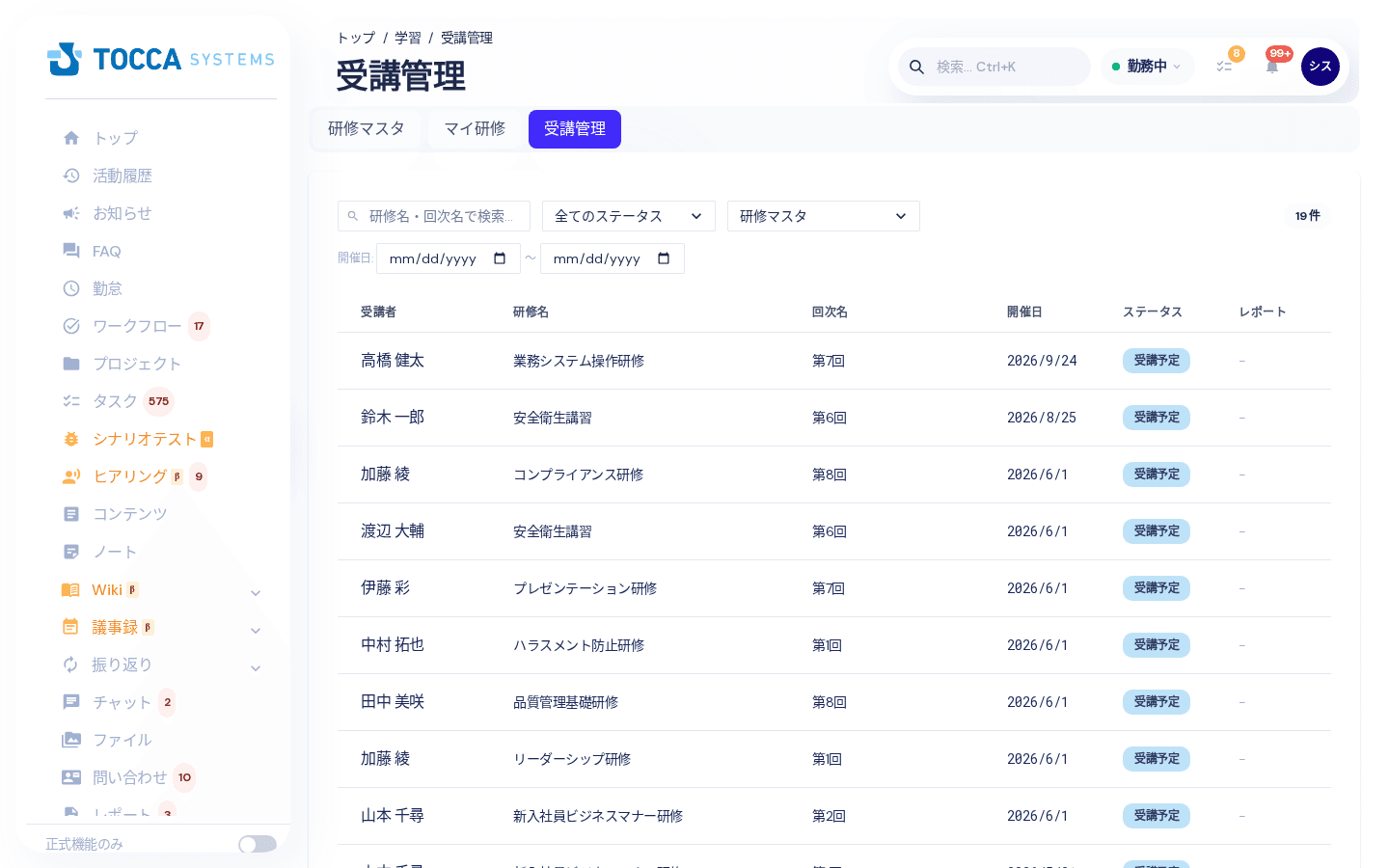This screenshot has width=1389, height=868.
Task: Expand the Wiki sidebar section
Action: tap(256, 593)
